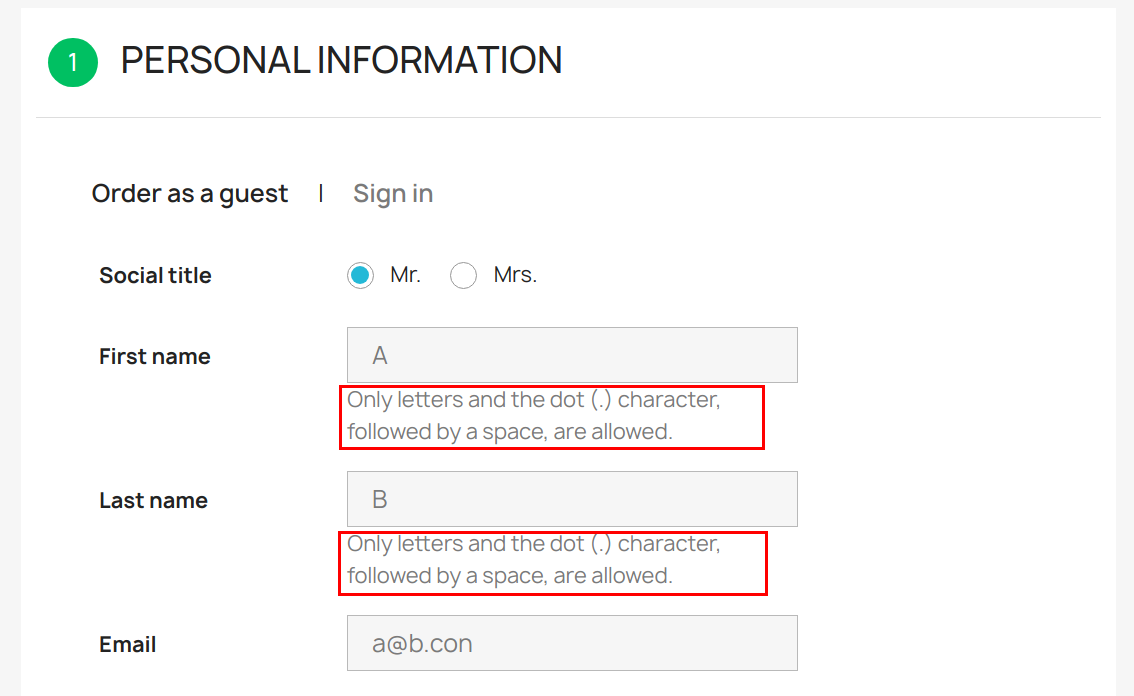Click the PERSONAL INFORMATION section heading

[x=341, y=61]
